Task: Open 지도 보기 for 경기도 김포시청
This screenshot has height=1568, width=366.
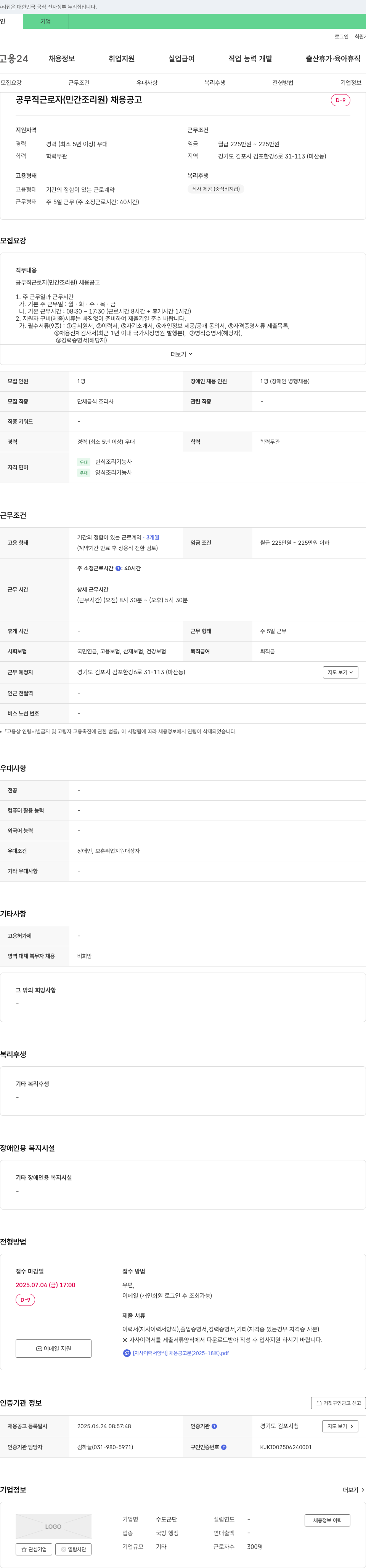Action: coord(340,1426)
